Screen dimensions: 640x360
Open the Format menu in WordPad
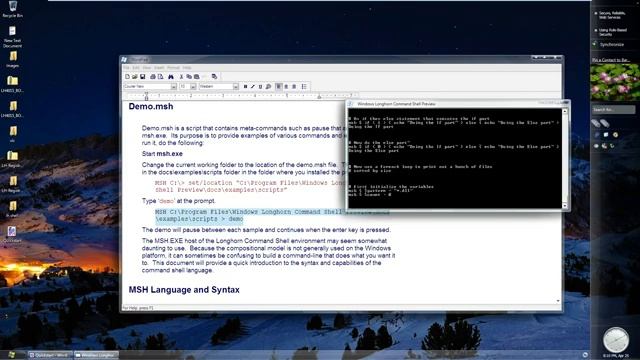tap(173, 68)
